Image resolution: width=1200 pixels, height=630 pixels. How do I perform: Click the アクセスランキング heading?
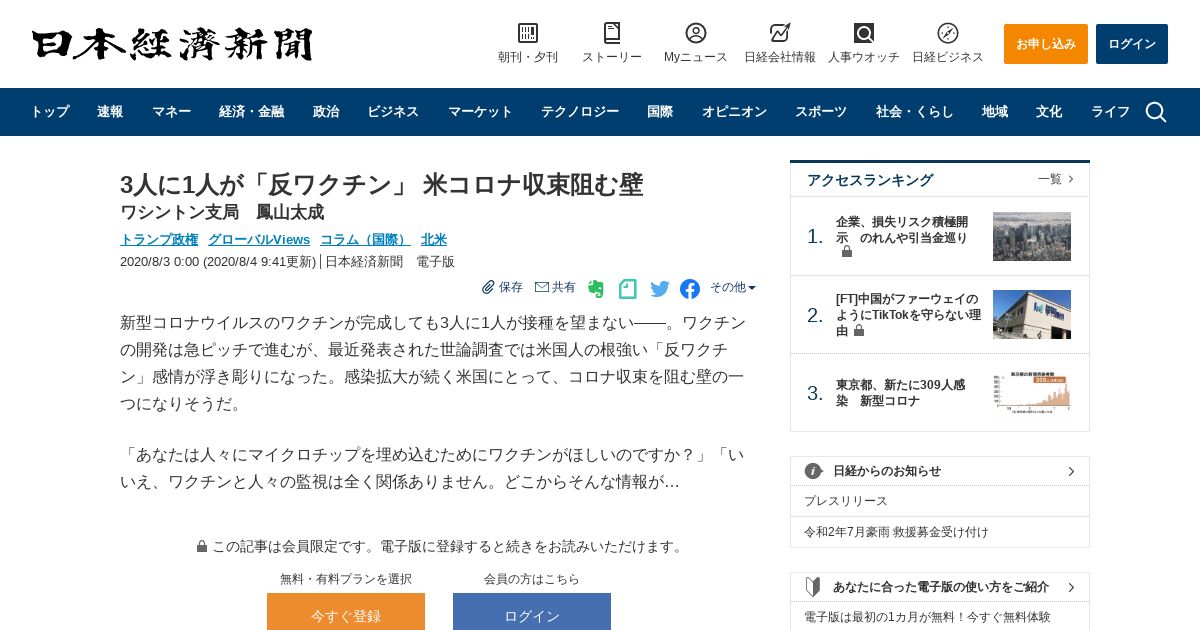tap(870, 180)
